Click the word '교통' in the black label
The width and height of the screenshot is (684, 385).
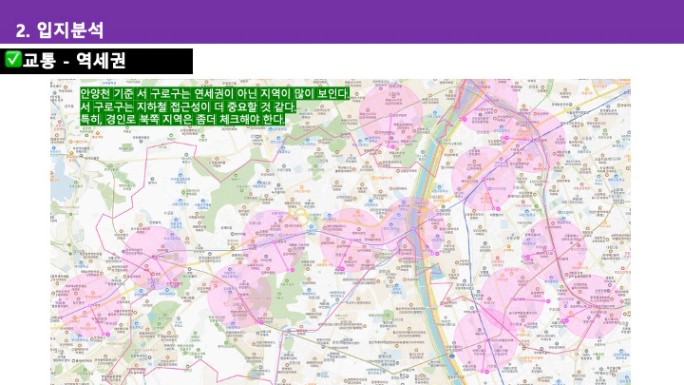pyautogui.click(x=40, y=60)
